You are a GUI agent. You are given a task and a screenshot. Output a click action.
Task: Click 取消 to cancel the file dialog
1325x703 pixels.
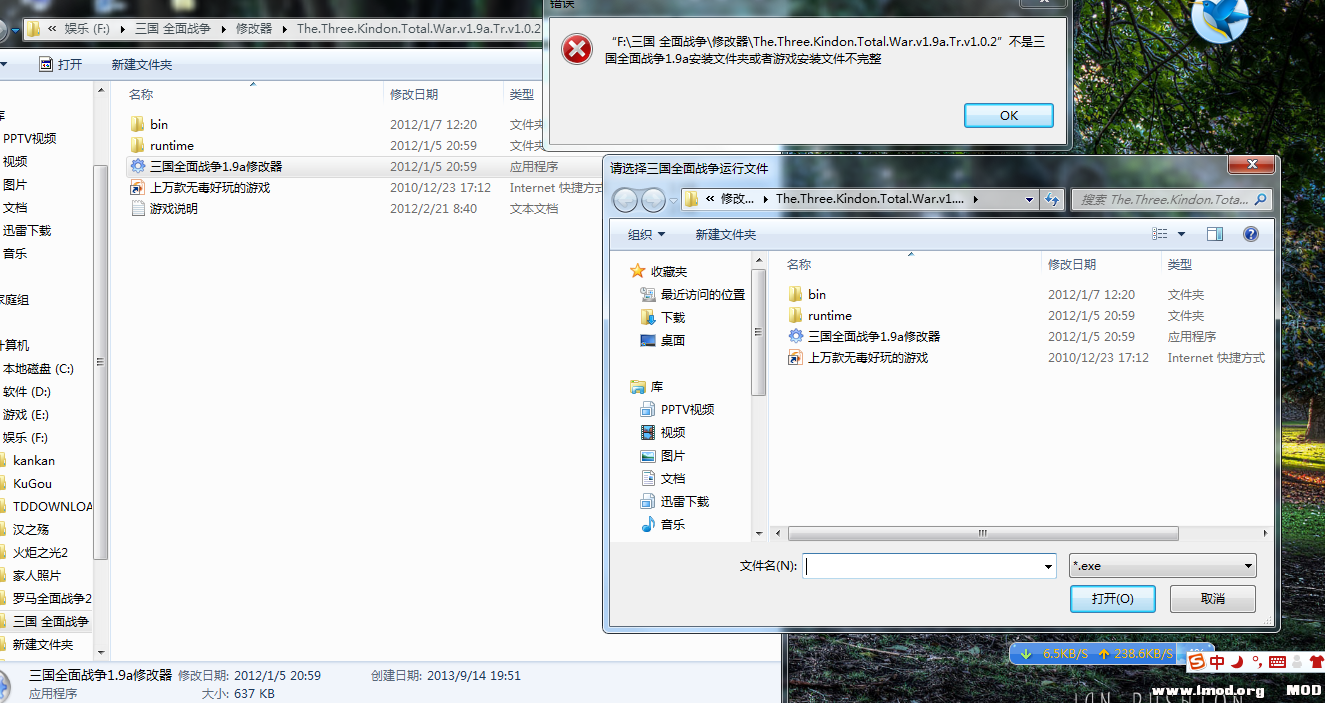(x=1212, y=598)
